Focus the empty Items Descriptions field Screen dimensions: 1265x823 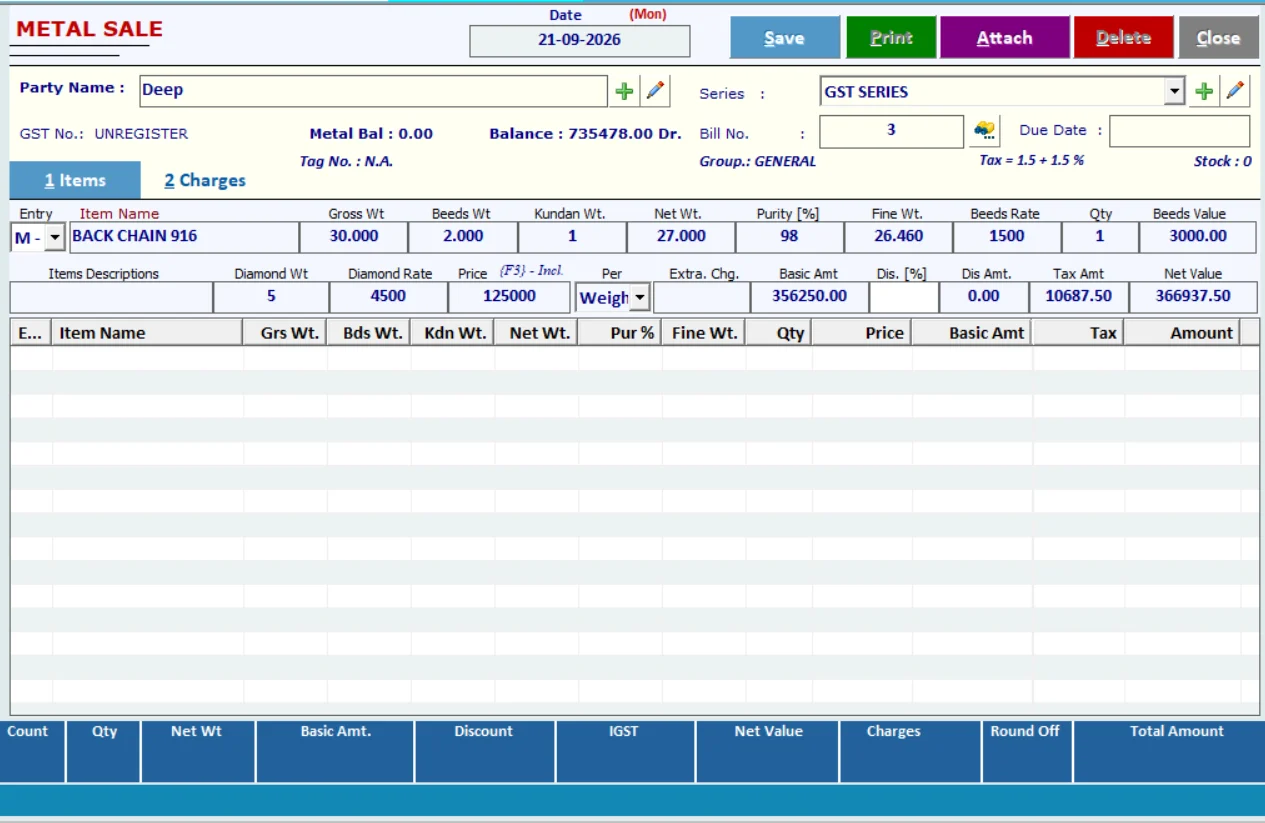click(111, 297)
